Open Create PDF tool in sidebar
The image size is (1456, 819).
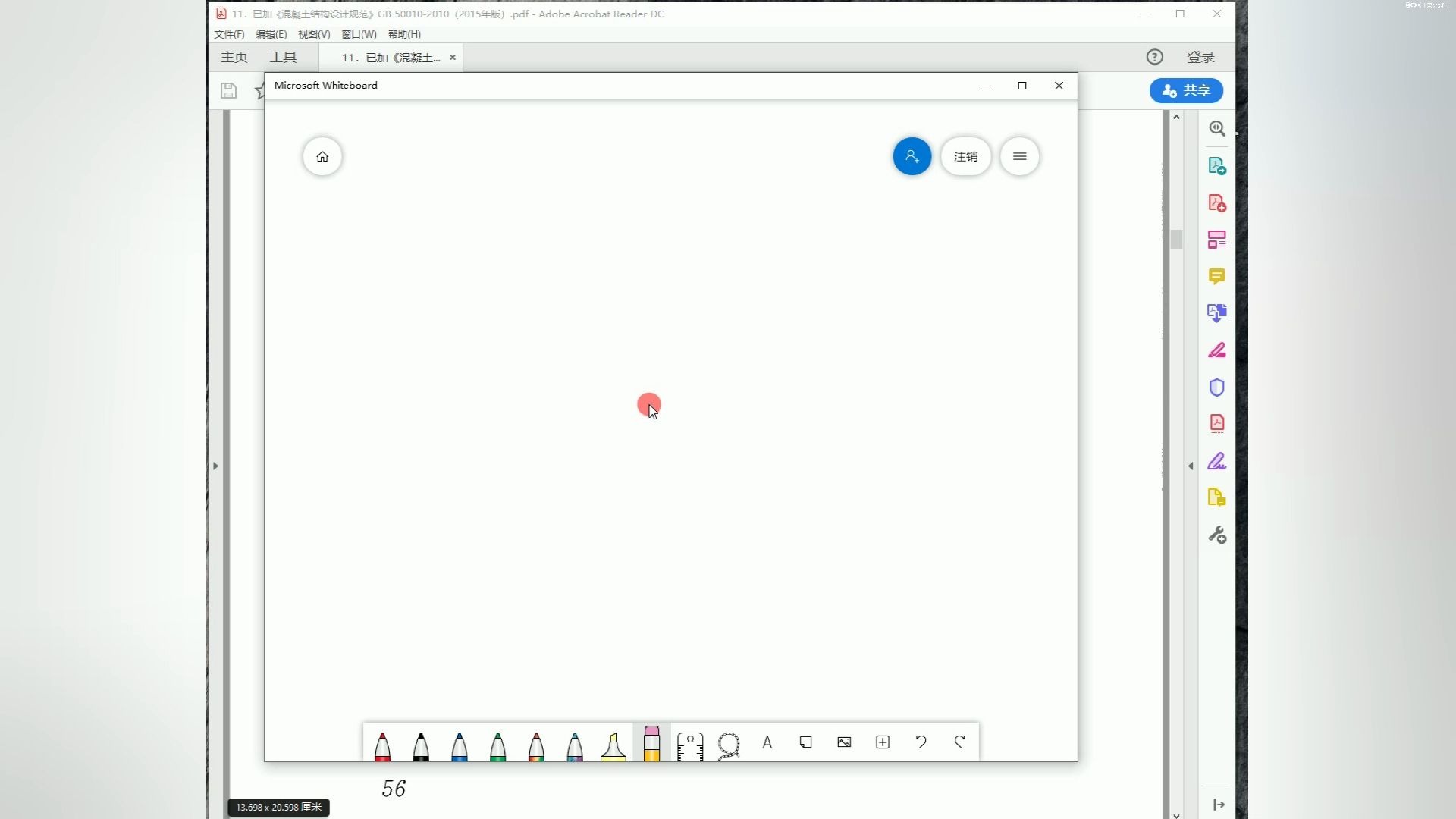[x=1217, y=203]
